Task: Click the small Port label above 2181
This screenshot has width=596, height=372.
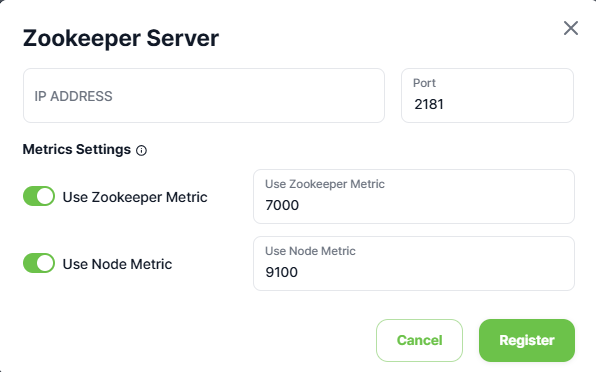Action: pyautogui.click(x=424, y=83)
